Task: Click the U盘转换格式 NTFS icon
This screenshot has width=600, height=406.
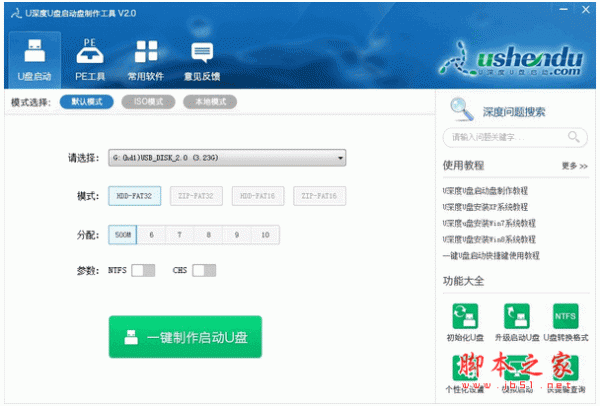Action: click(x=566, y=316)
